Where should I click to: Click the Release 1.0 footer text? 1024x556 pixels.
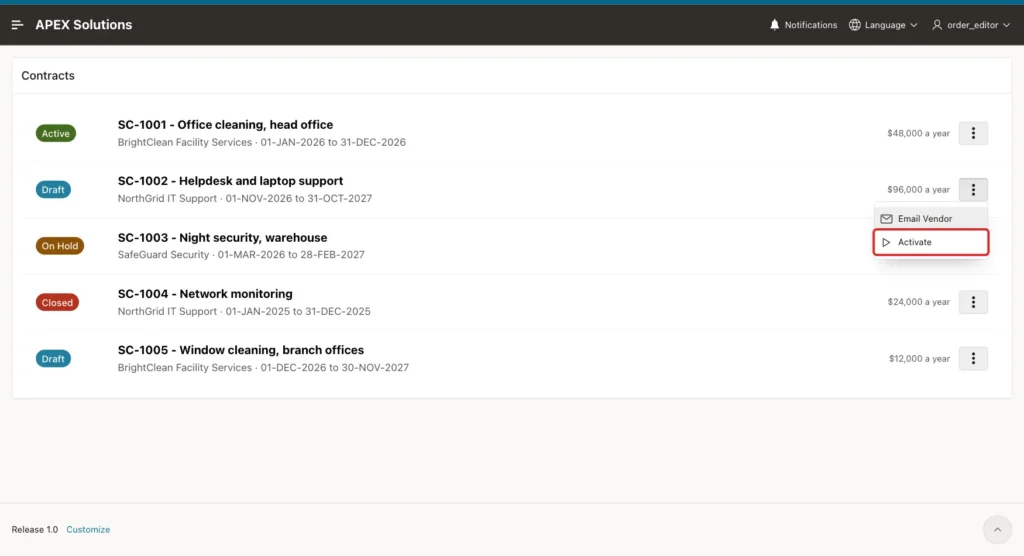click(35, 529)
